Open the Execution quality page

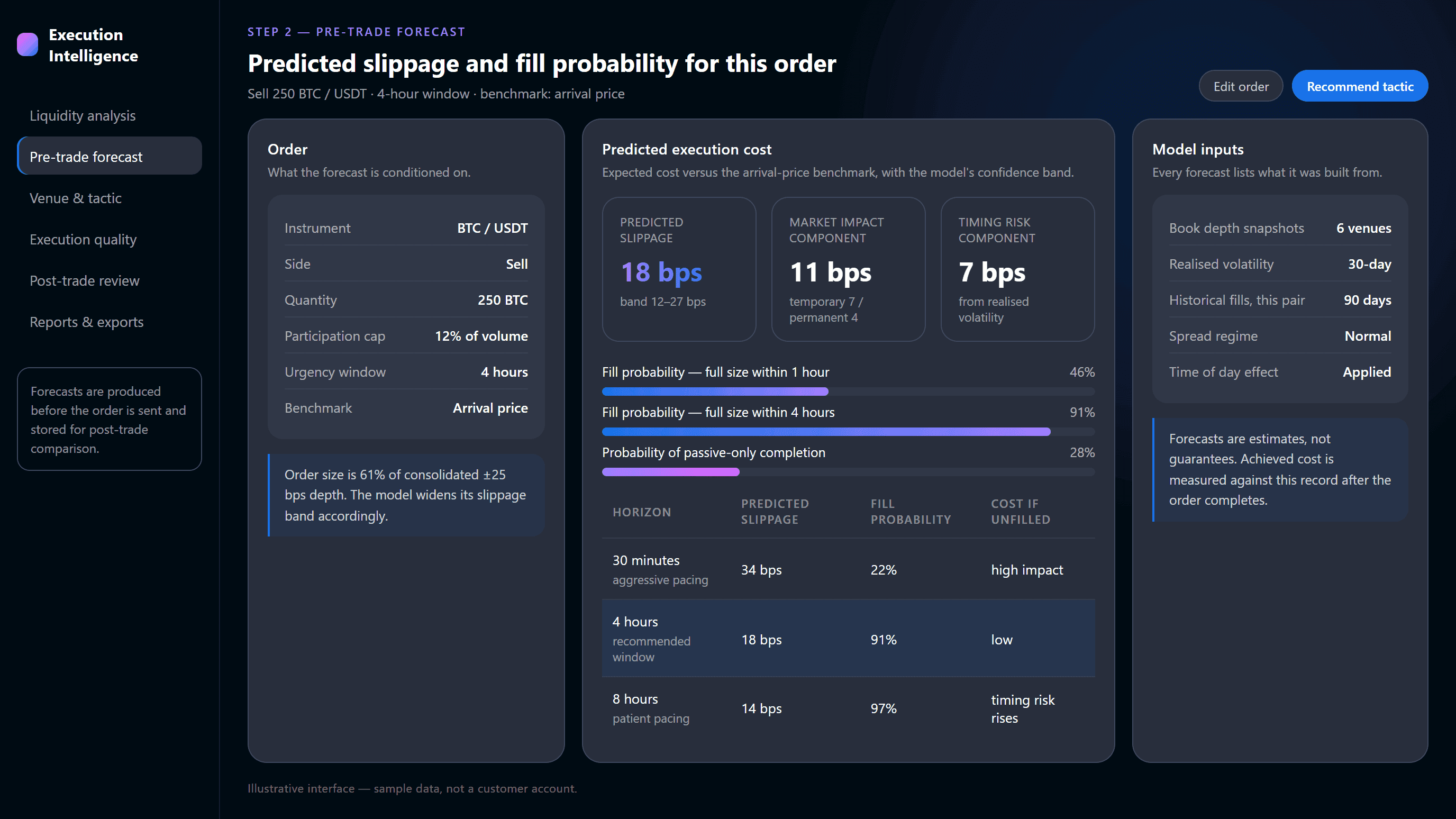point(109,239)
